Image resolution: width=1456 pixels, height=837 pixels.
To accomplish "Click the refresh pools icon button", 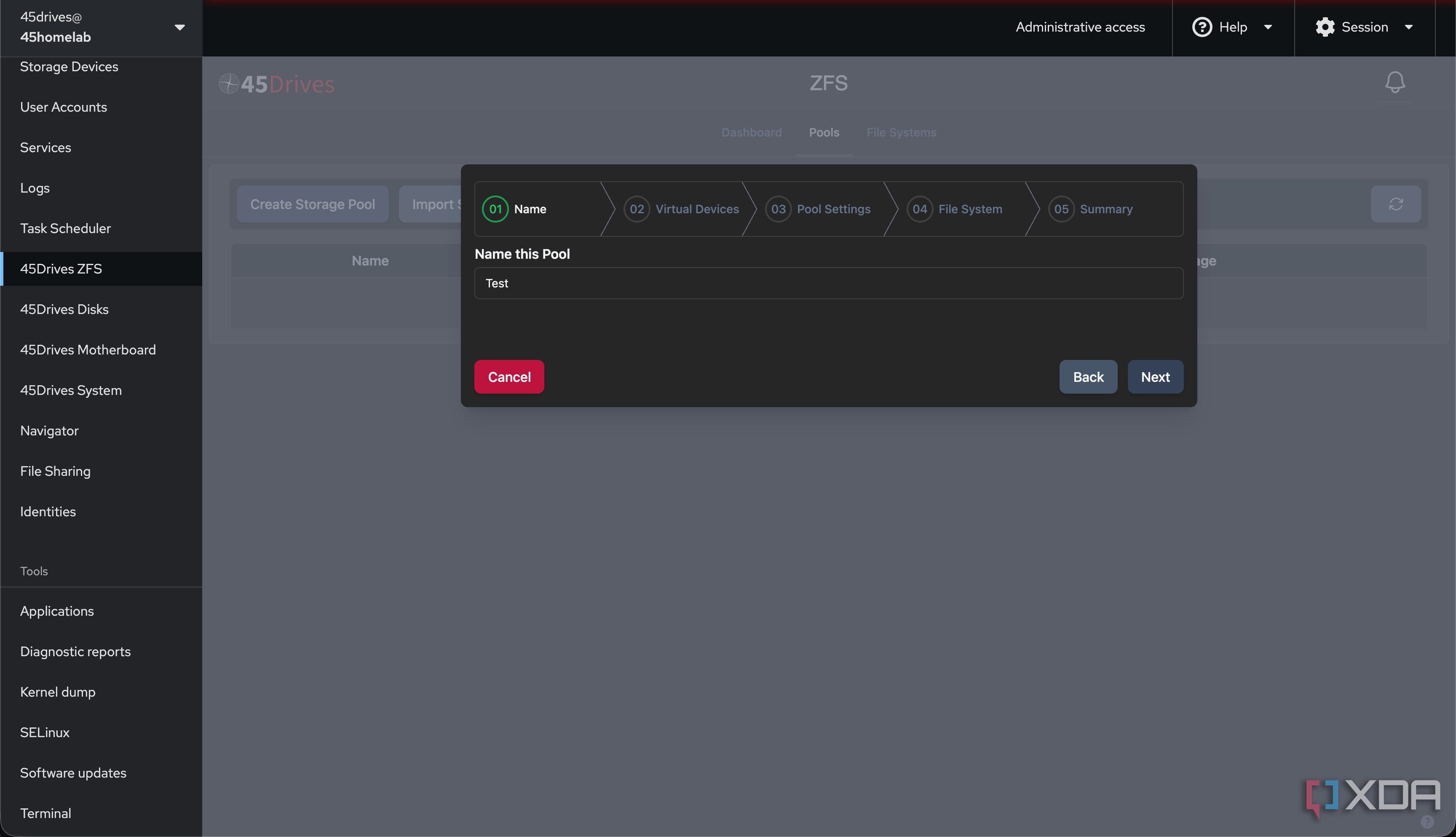I will tap(1396, 204).
